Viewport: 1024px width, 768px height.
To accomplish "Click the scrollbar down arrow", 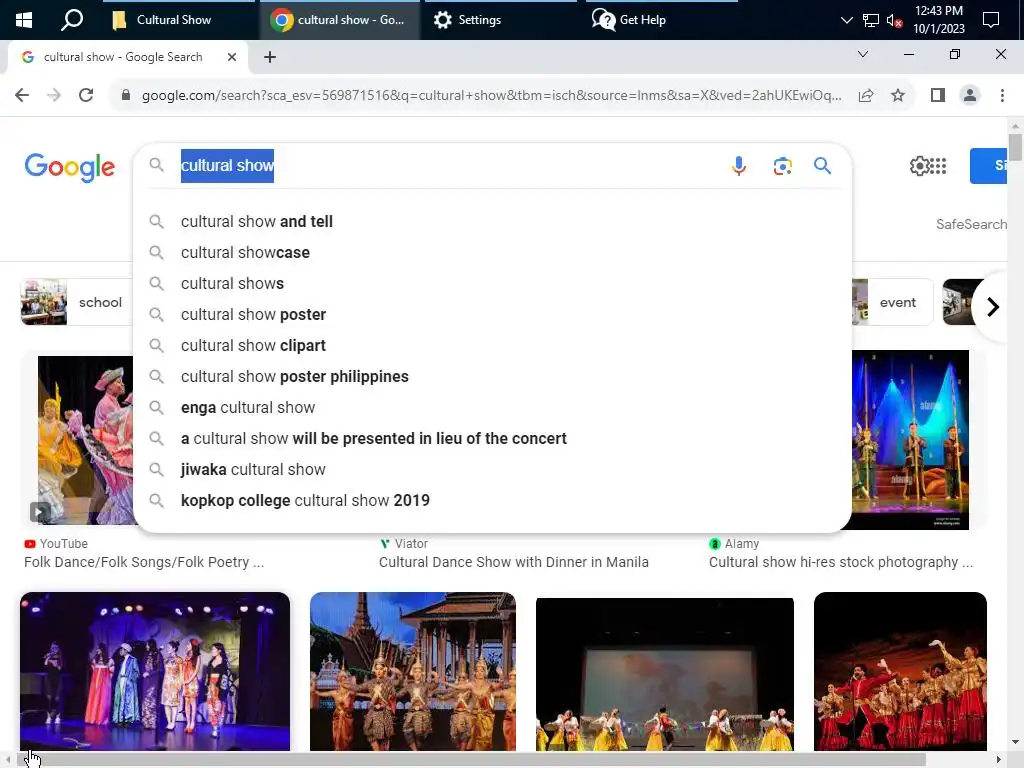I will [1015, 742].
